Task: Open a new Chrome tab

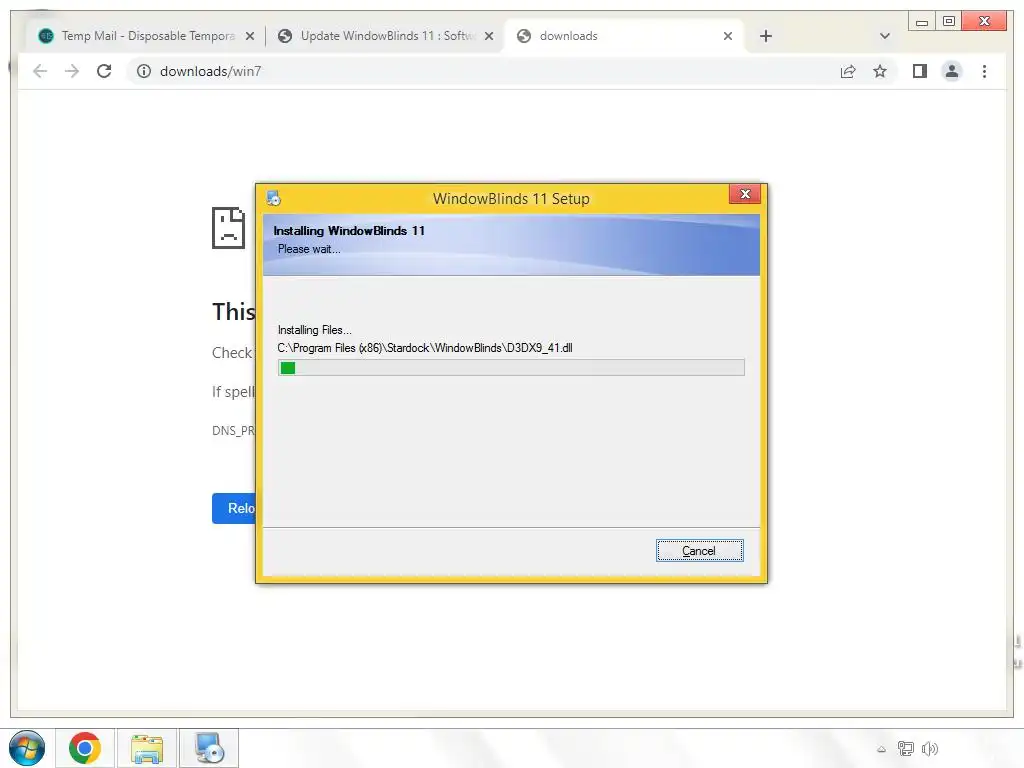Action: [766, 36]
